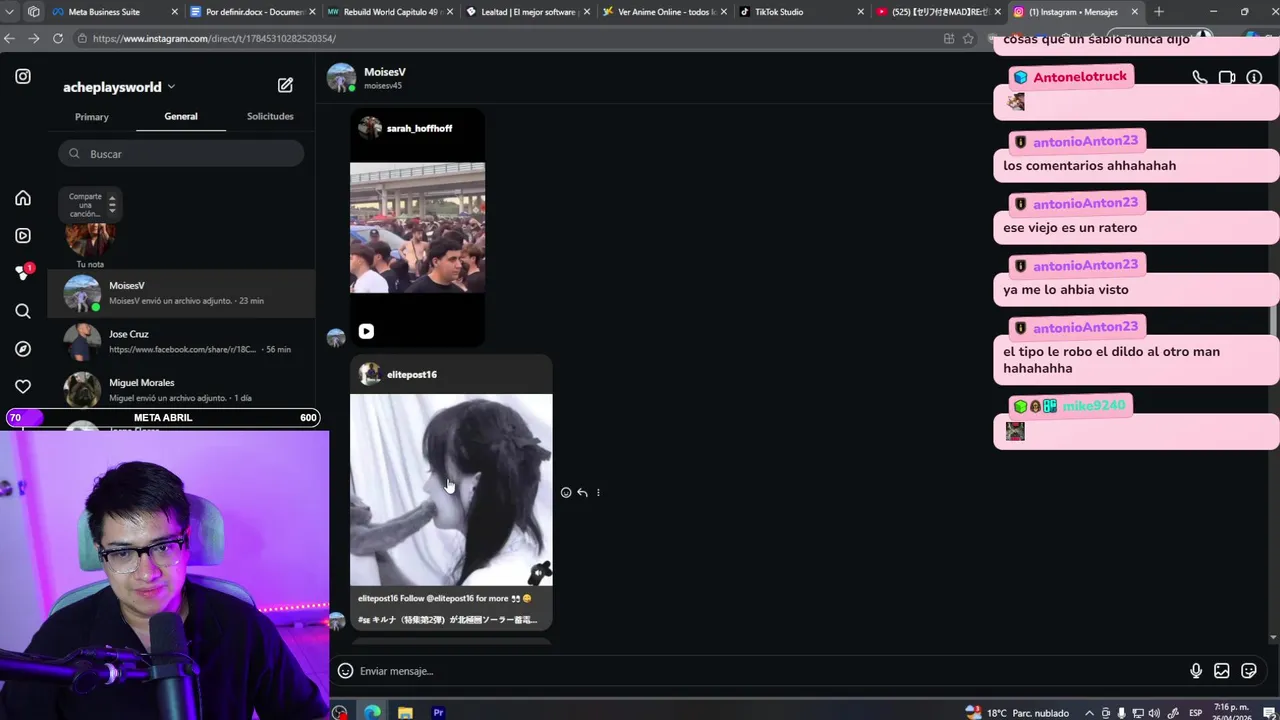Open Edge browser from taskbar

click(x=372, y=712)
